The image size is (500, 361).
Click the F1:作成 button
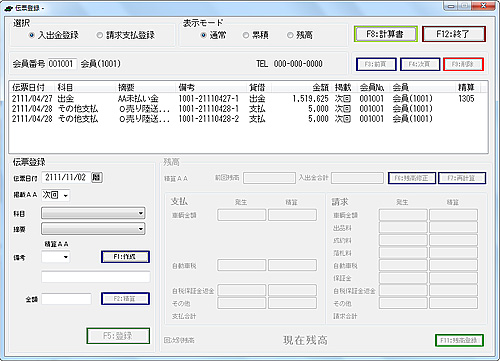point(125,257)
